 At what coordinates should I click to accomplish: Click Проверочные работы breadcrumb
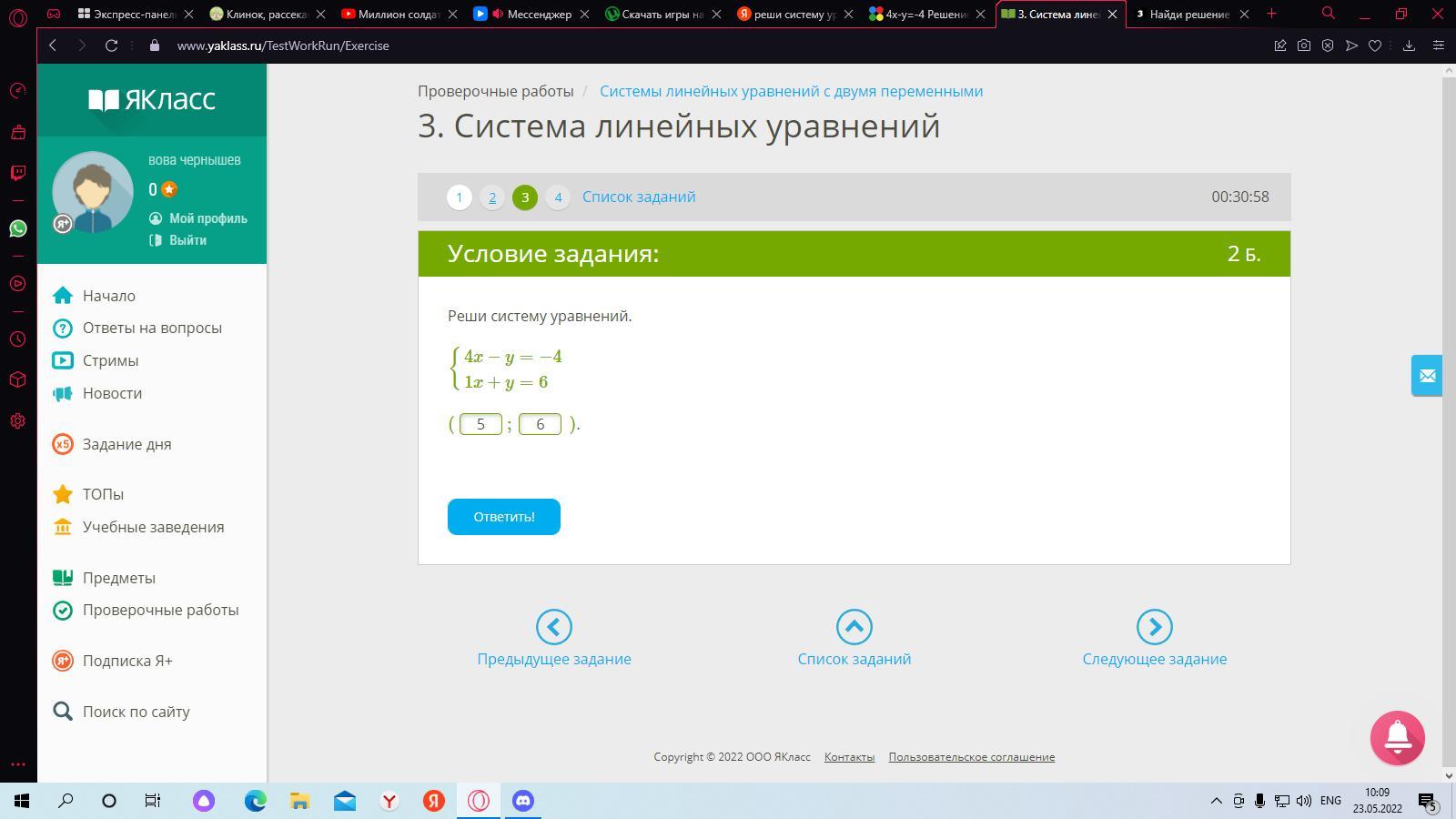(496, 91)
